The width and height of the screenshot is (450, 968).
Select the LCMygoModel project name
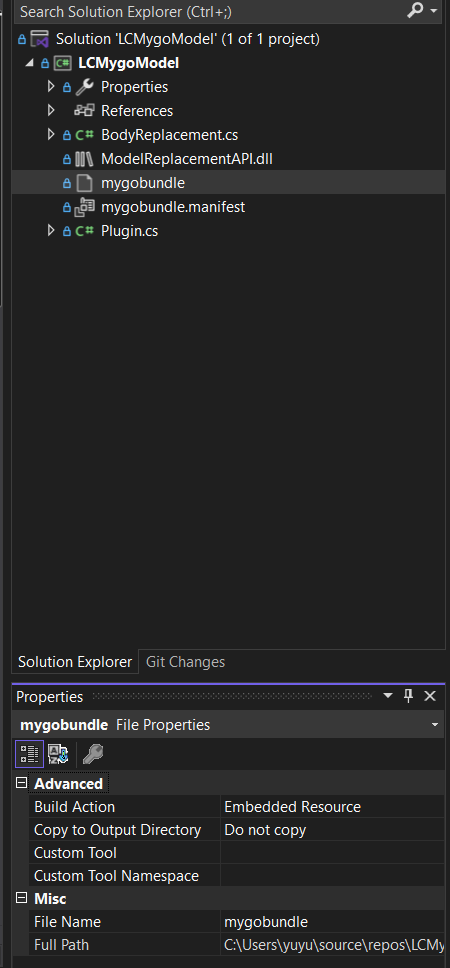[129, 64]
